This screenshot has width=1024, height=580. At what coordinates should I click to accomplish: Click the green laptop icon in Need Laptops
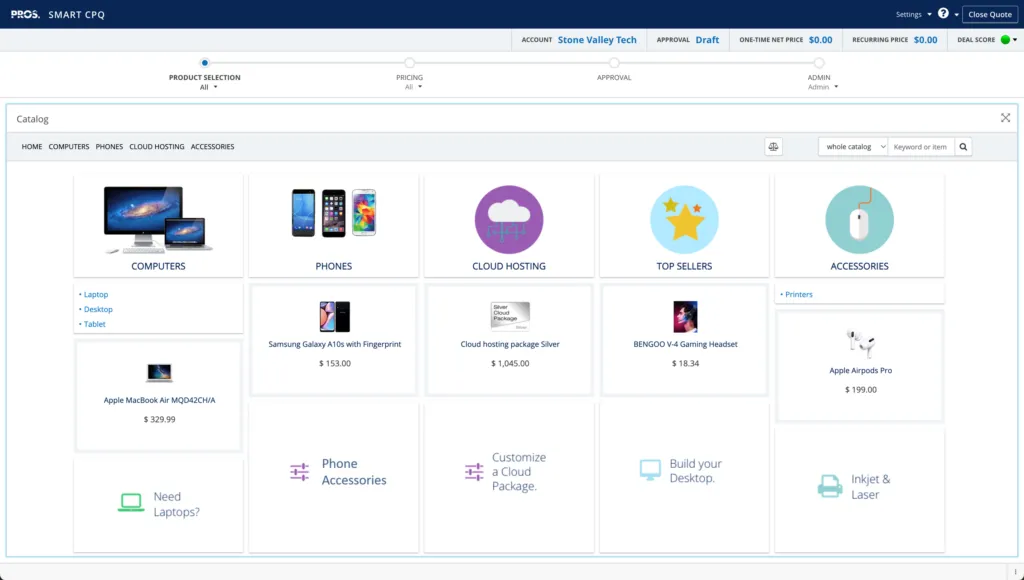click(x=131, y=502)
